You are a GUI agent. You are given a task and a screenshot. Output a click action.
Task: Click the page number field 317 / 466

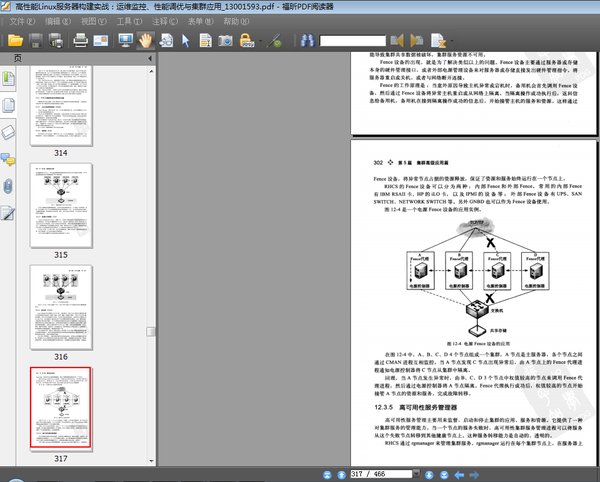tap(382, 474)
